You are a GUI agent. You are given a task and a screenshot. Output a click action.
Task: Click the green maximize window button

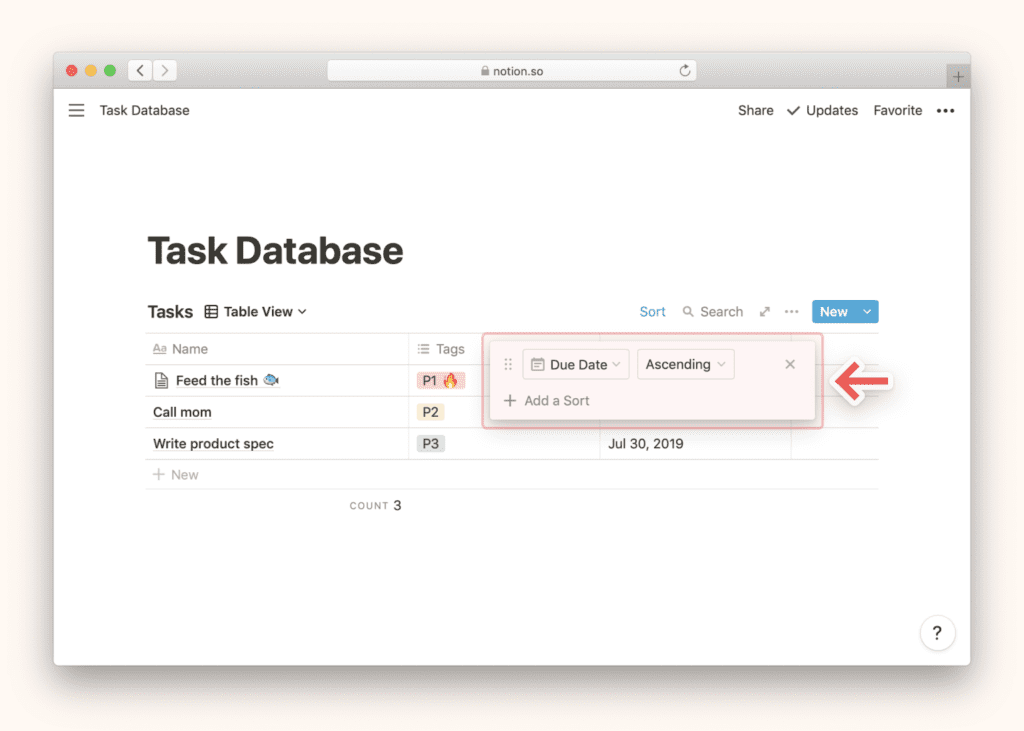110,71
